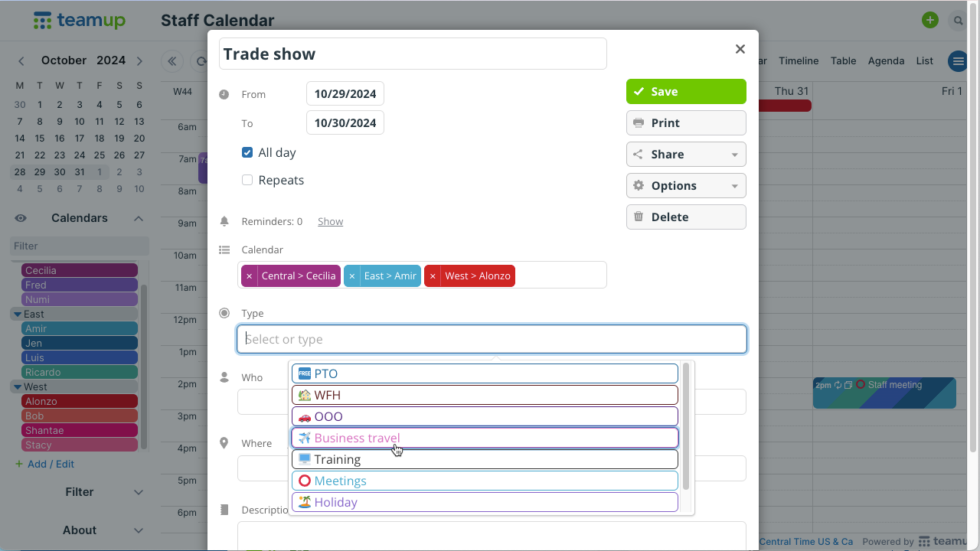Click the Show reminders link
Viewport: 980px width, 551px height.
(x=330, y=222)
